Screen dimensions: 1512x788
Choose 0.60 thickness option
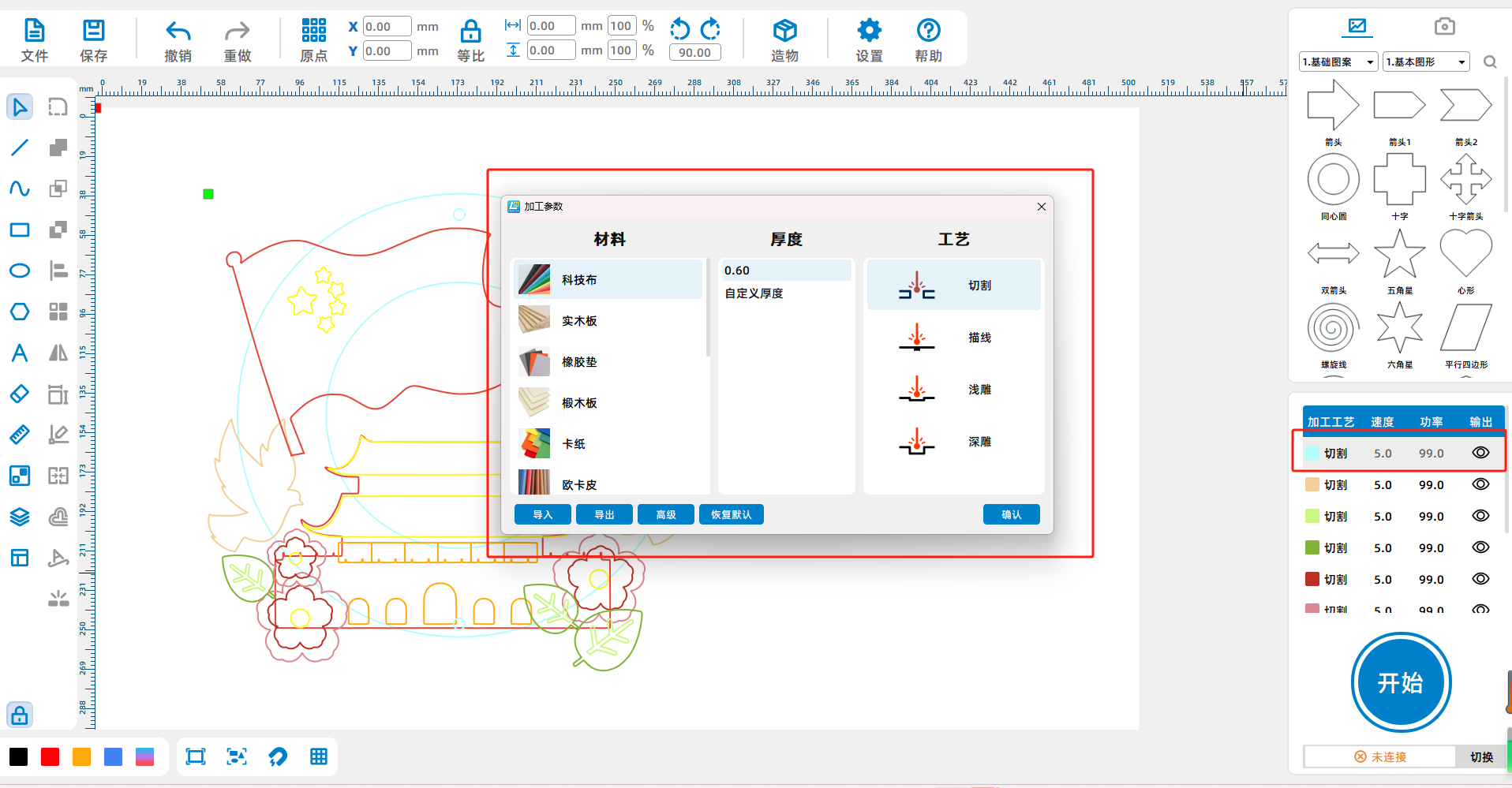[x=787, y=271]
